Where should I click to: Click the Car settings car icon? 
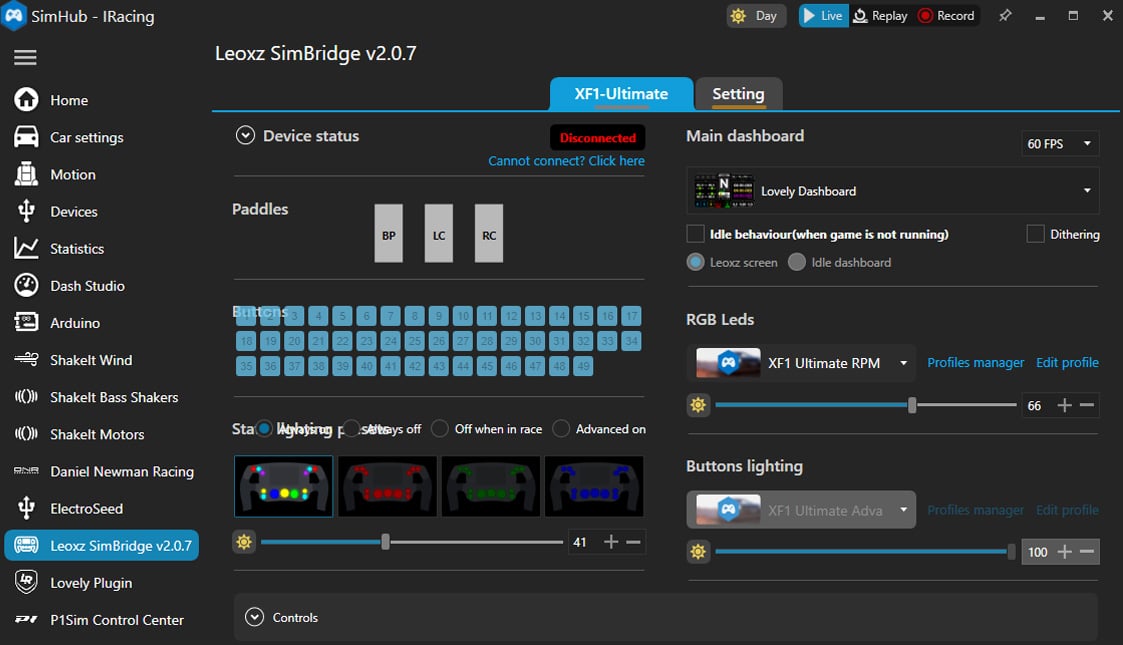[x=26, y=137]
